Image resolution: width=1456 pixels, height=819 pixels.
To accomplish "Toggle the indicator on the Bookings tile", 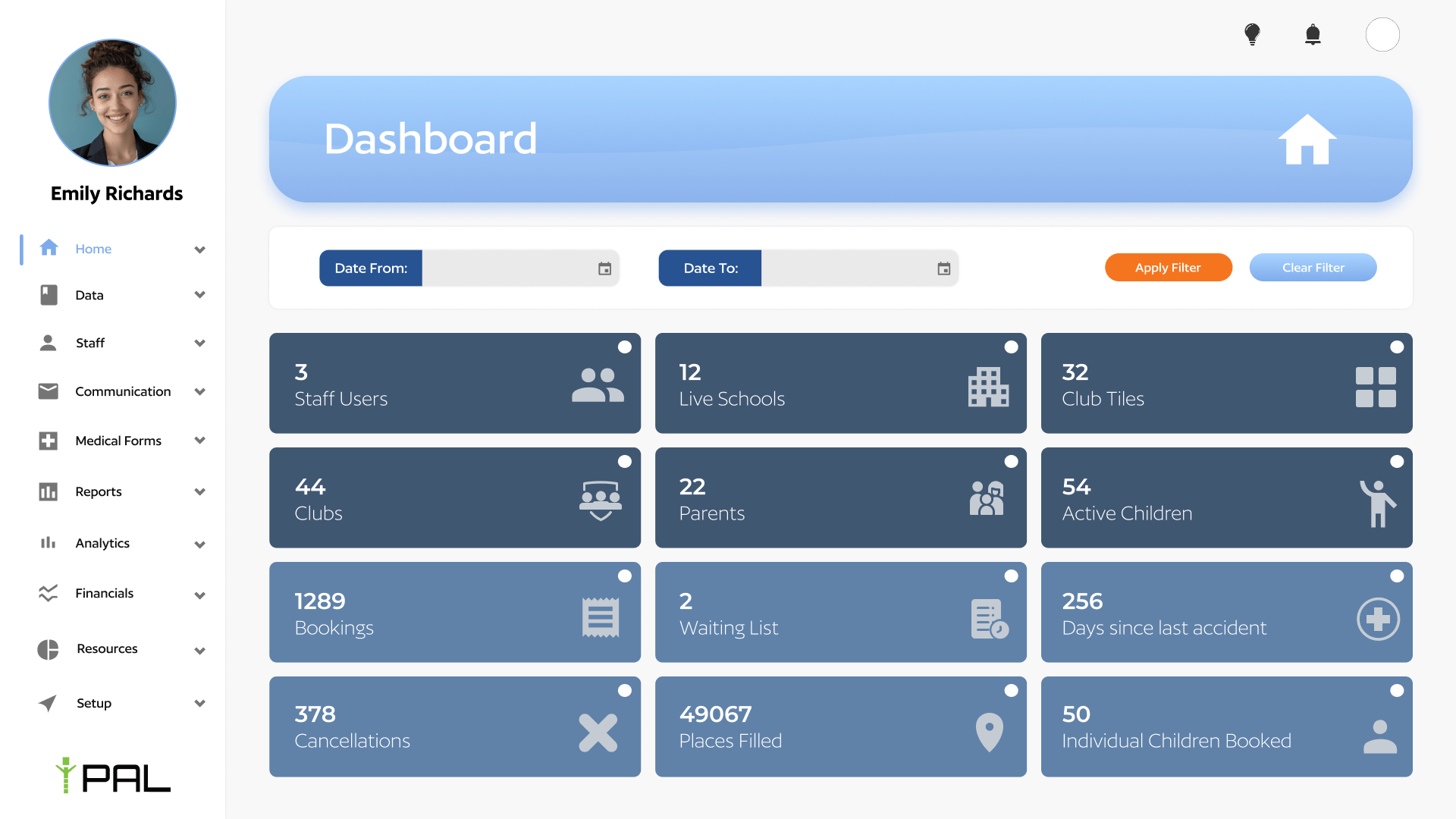I will pyautogui.click(x=624, y=576).
